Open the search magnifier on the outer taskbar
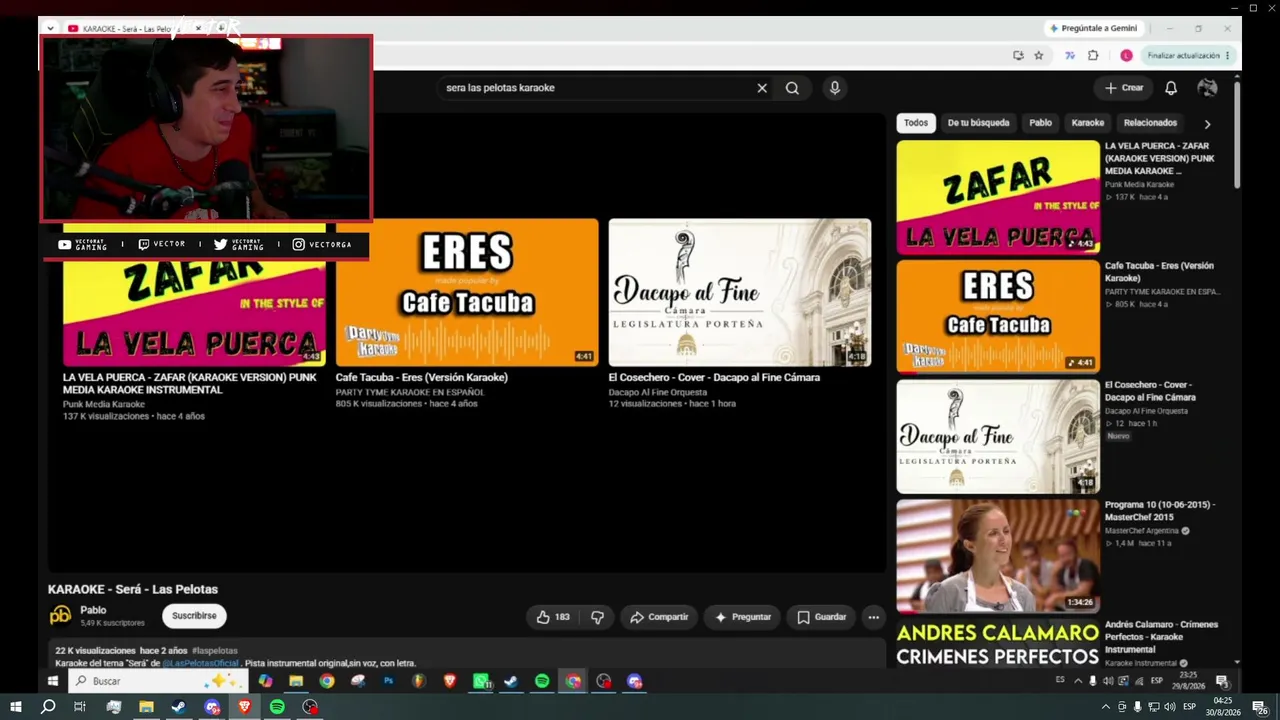Screen dimensions: 1280x720 47,707
